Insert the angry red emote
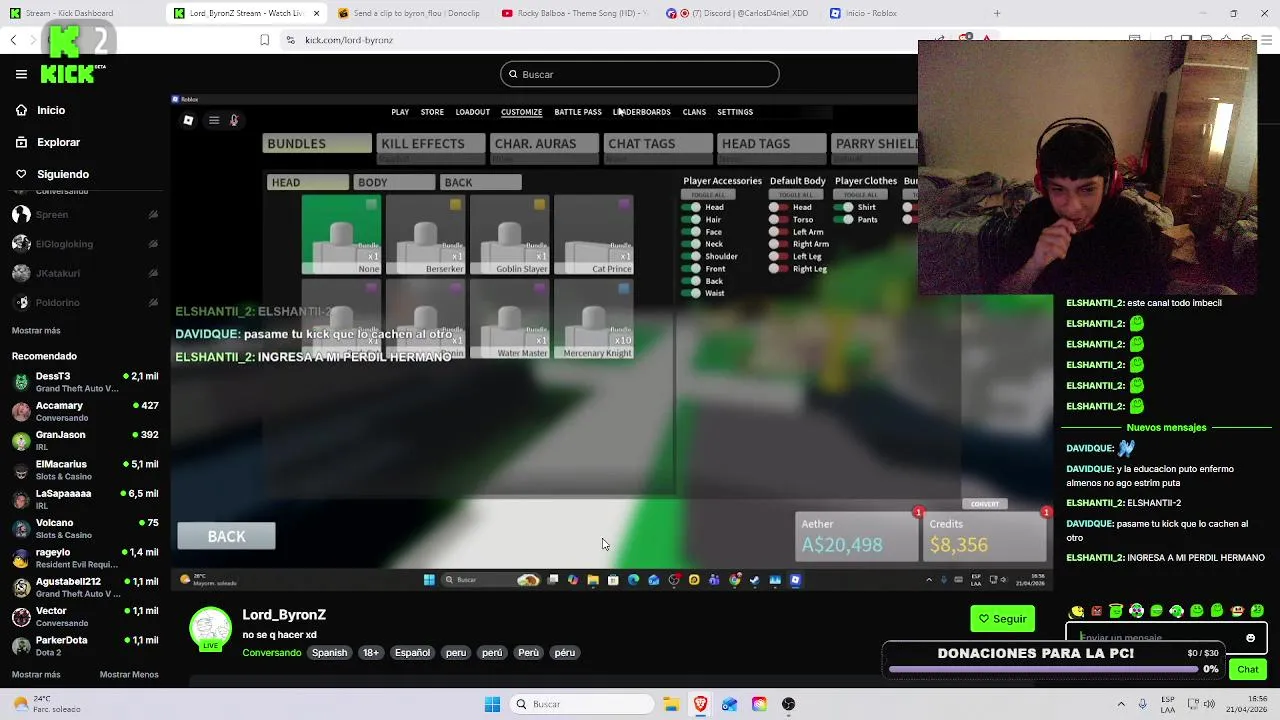The height and width of the screenshot is (720, 1280). coord(1097,611)
